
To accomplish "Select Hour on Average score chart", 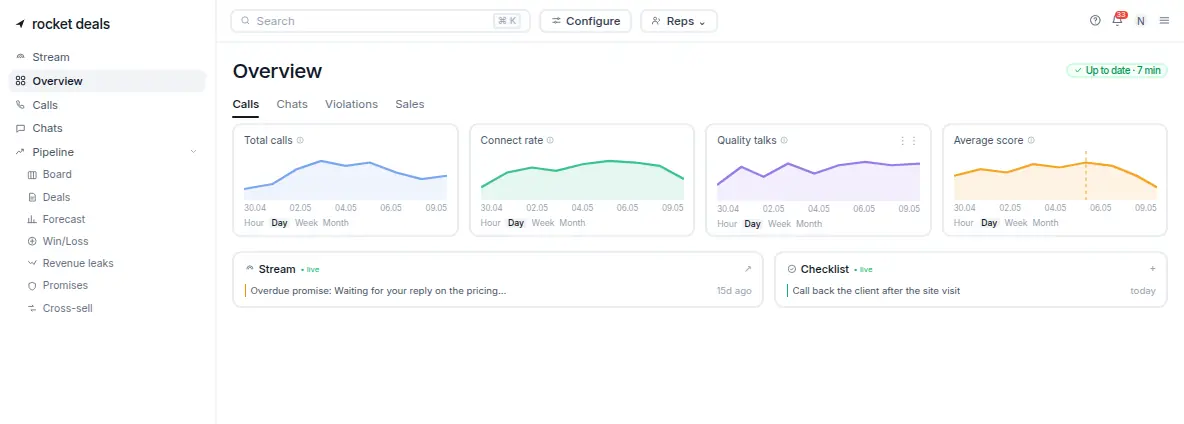I will 964,223.
